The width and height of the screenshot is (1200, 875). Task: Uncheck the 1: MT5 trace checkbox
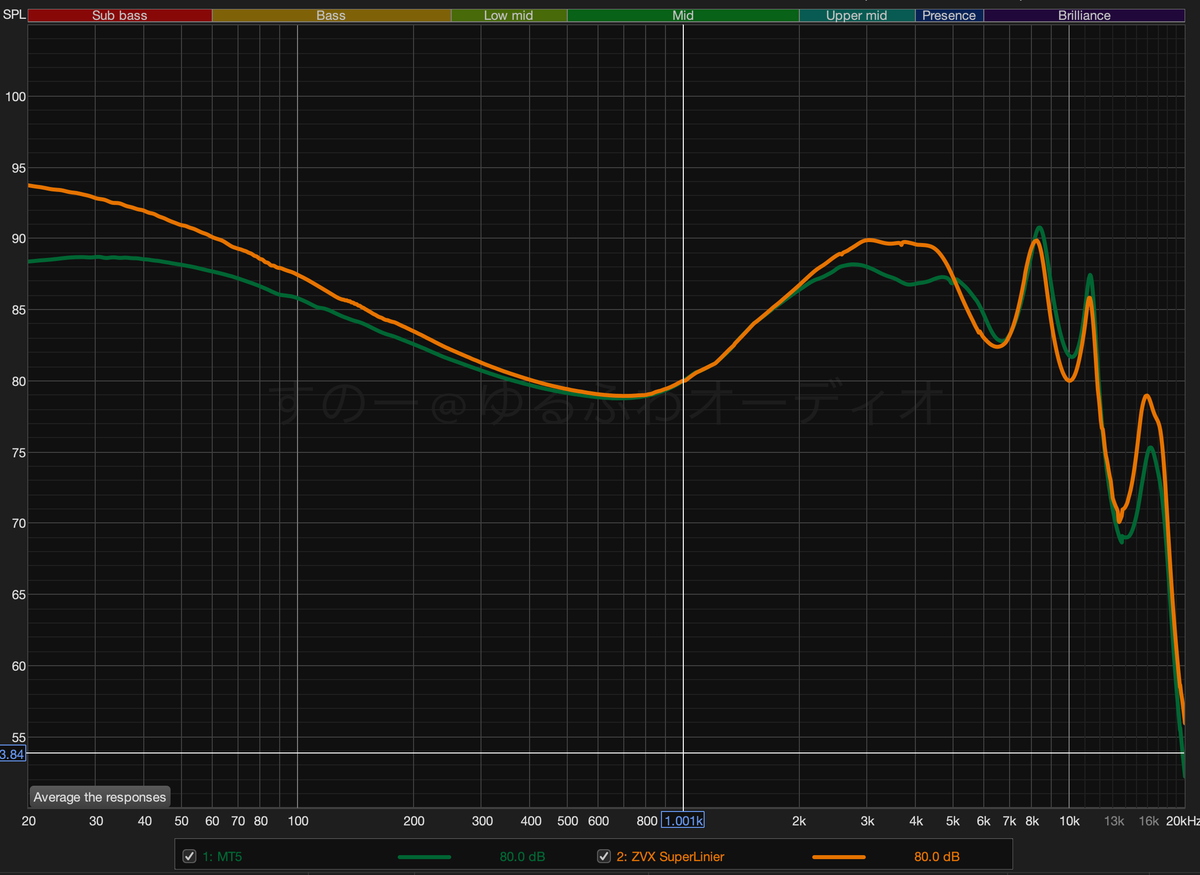tap(190, 856)
